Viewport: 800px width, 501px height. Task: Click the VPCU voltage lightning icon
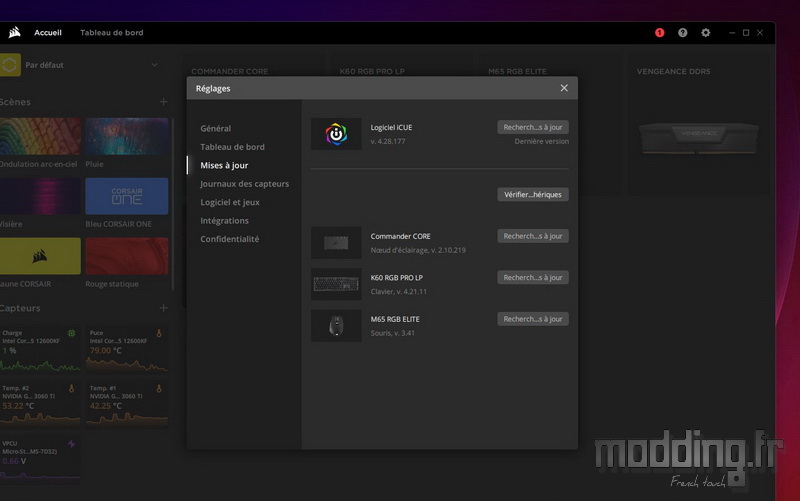(71, 444)
